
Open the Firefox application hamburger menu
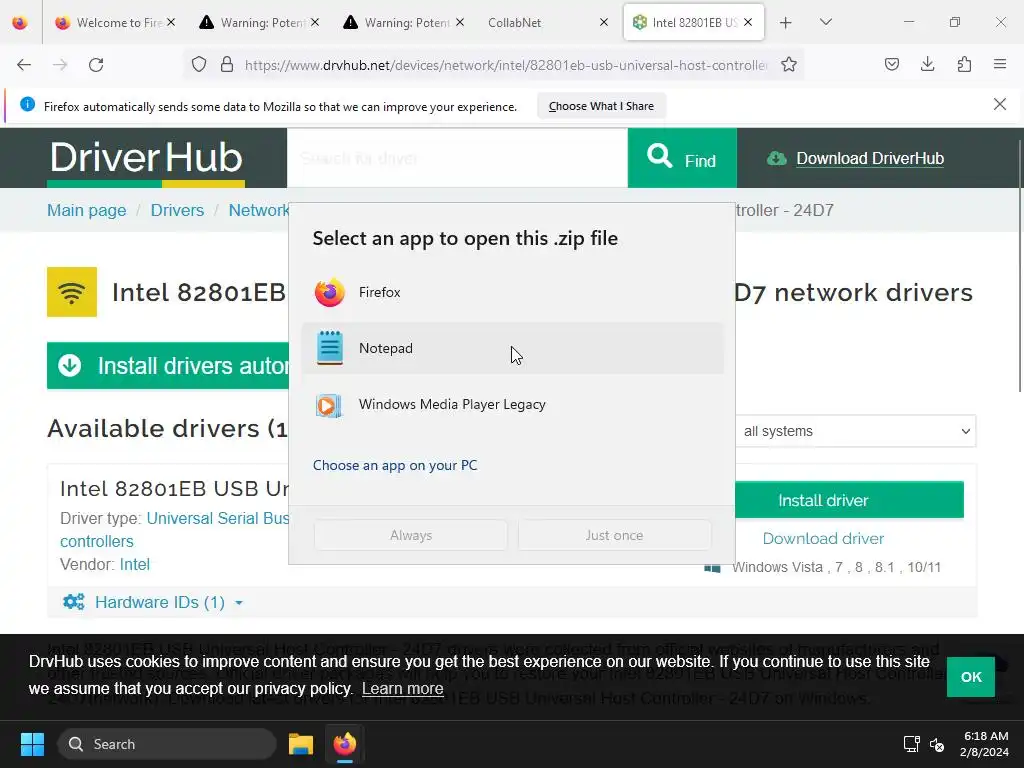click(1000, 64)
